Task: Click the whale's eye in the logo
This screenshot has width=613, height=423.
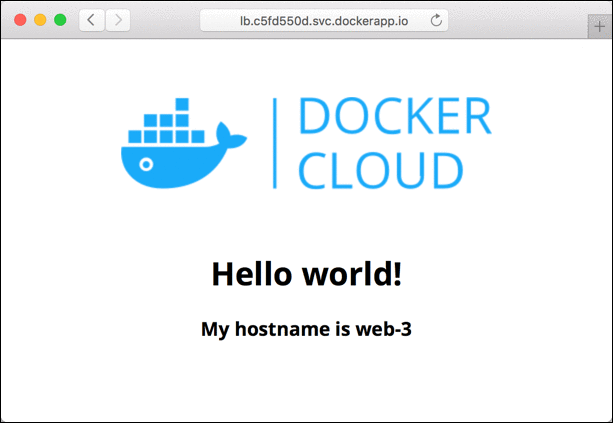Action: click(146, 163)
